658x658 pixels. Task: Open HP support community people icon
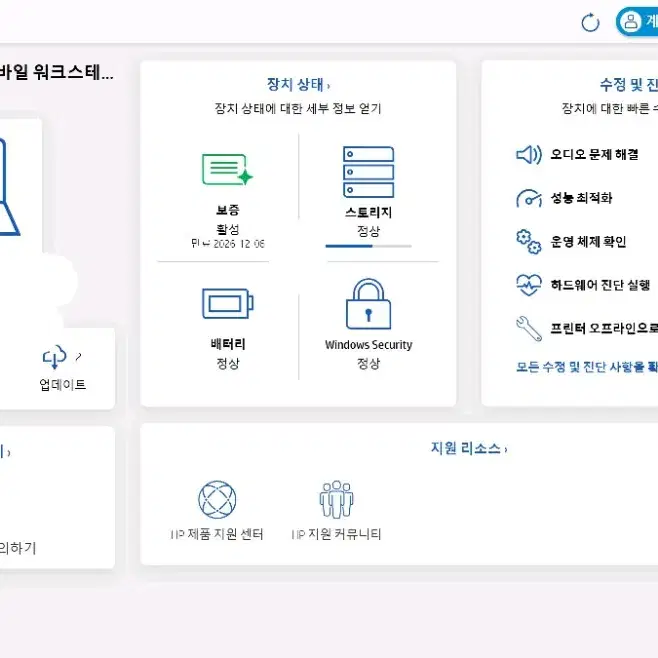(336, 499)
